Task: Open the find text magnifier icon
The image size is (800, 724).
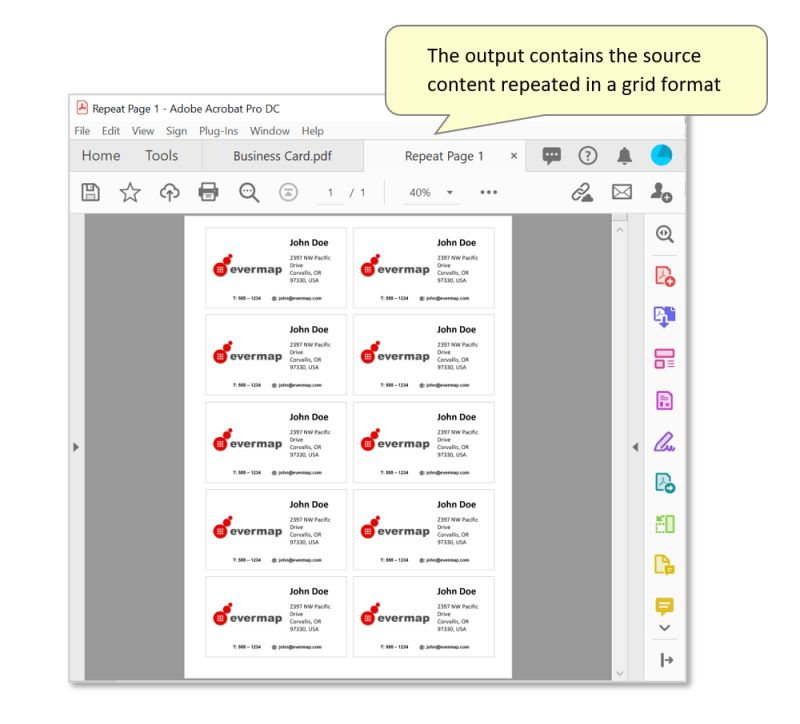Action: point(249,192)
